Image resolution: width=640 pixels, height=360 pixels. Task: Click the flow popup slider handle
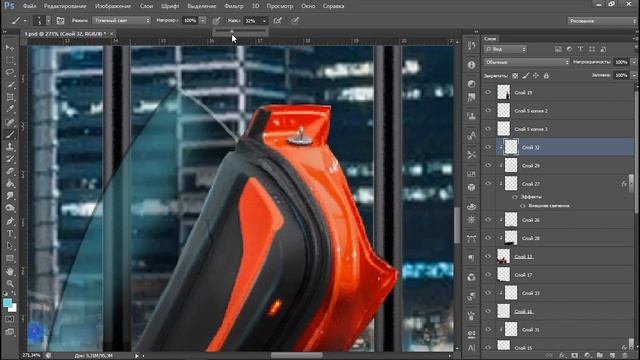pos(232,32)
